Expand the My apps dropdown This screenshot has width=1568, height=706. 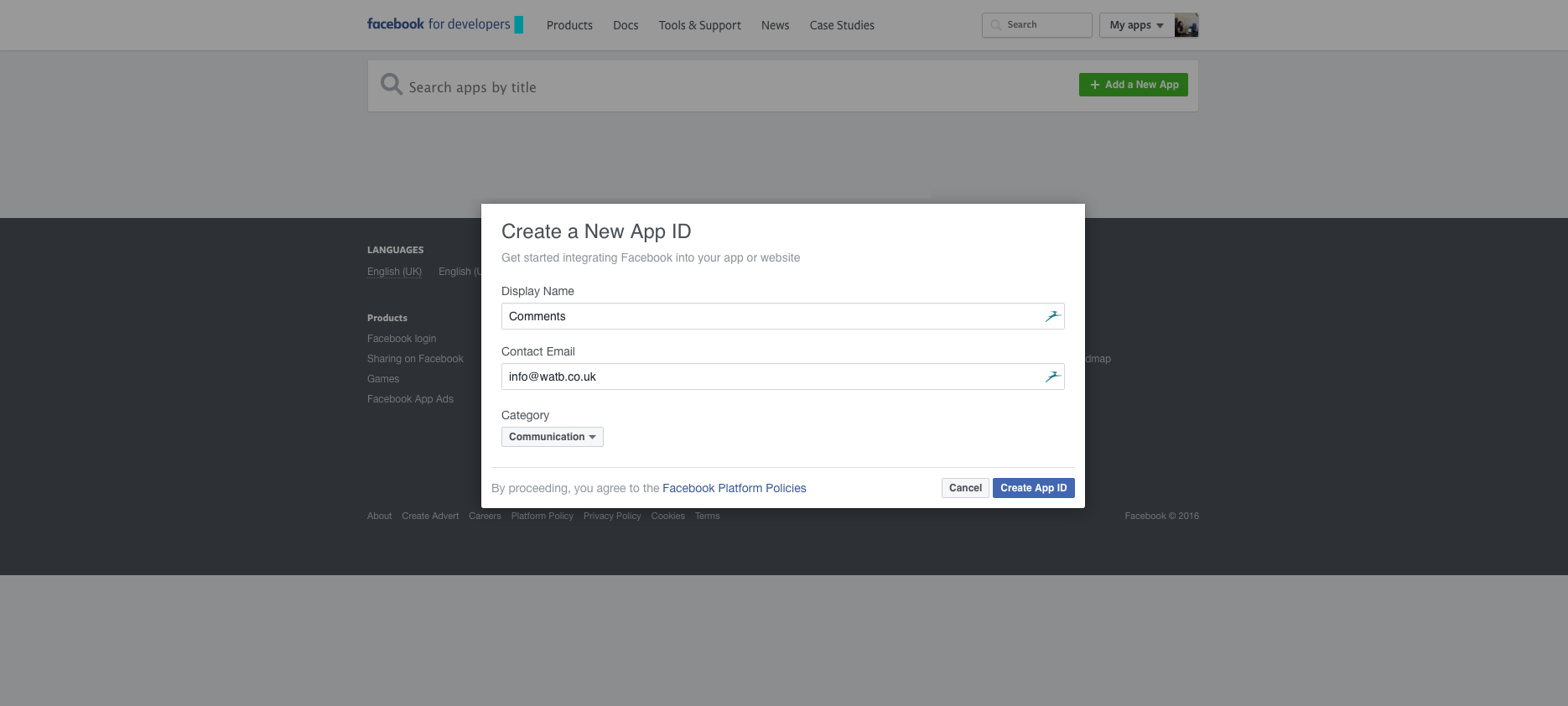coord(1136,25)
